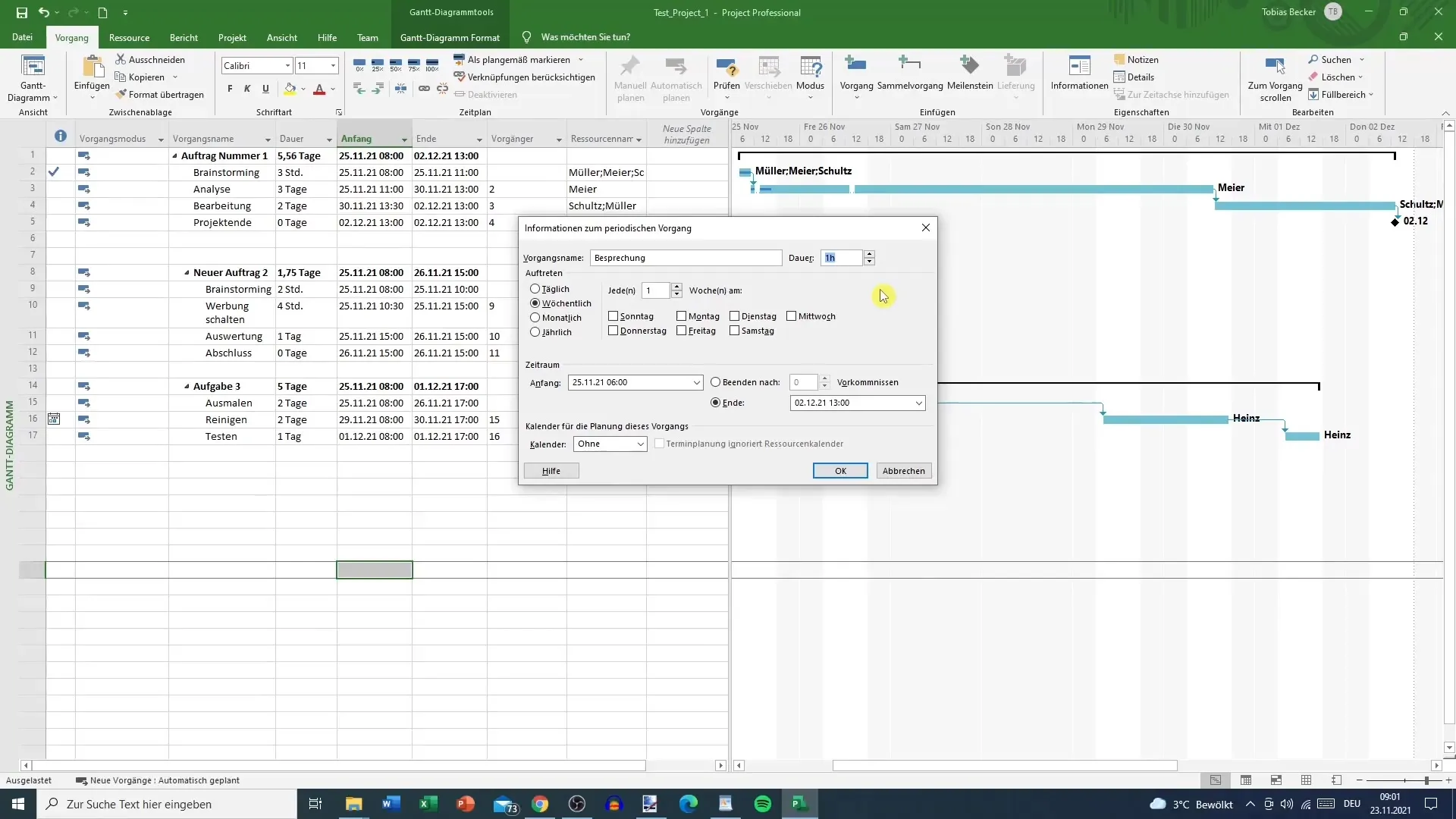
Task: Open the font color A swatch
Action: (x=319, y=89)
